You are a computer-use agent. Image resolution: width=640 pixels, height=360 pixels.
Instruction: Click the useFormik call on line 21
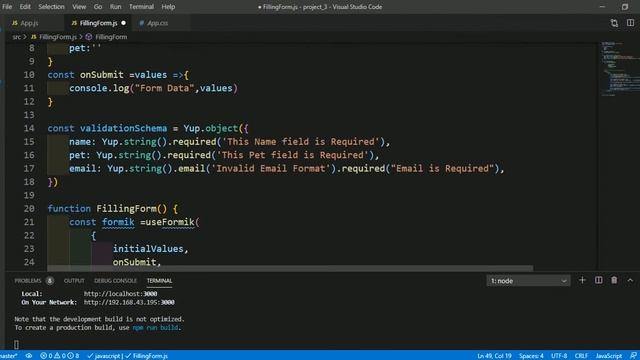coord(170,222)
